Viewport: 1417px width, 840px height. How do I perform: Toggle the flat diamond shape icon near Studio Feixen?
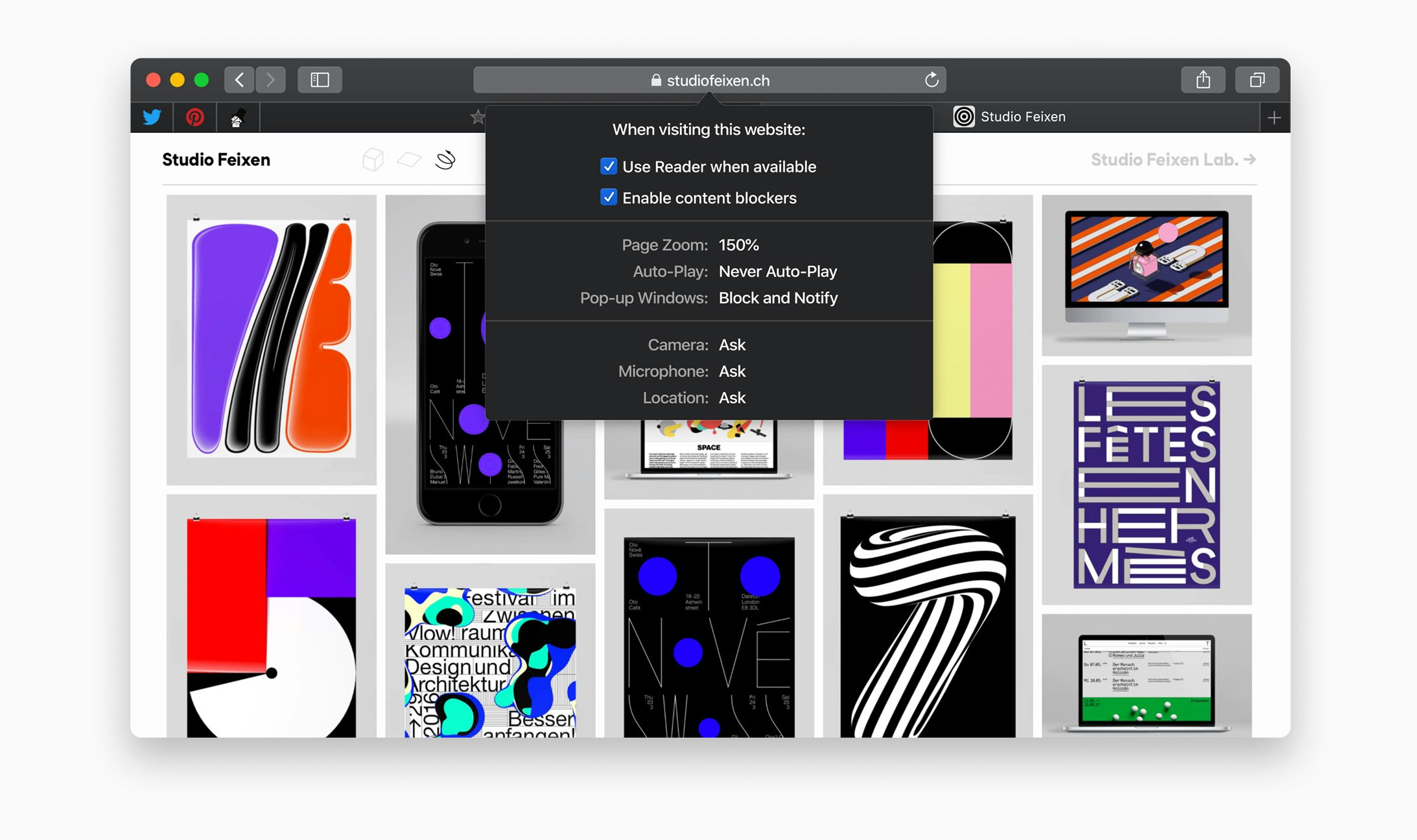point(409,159)
